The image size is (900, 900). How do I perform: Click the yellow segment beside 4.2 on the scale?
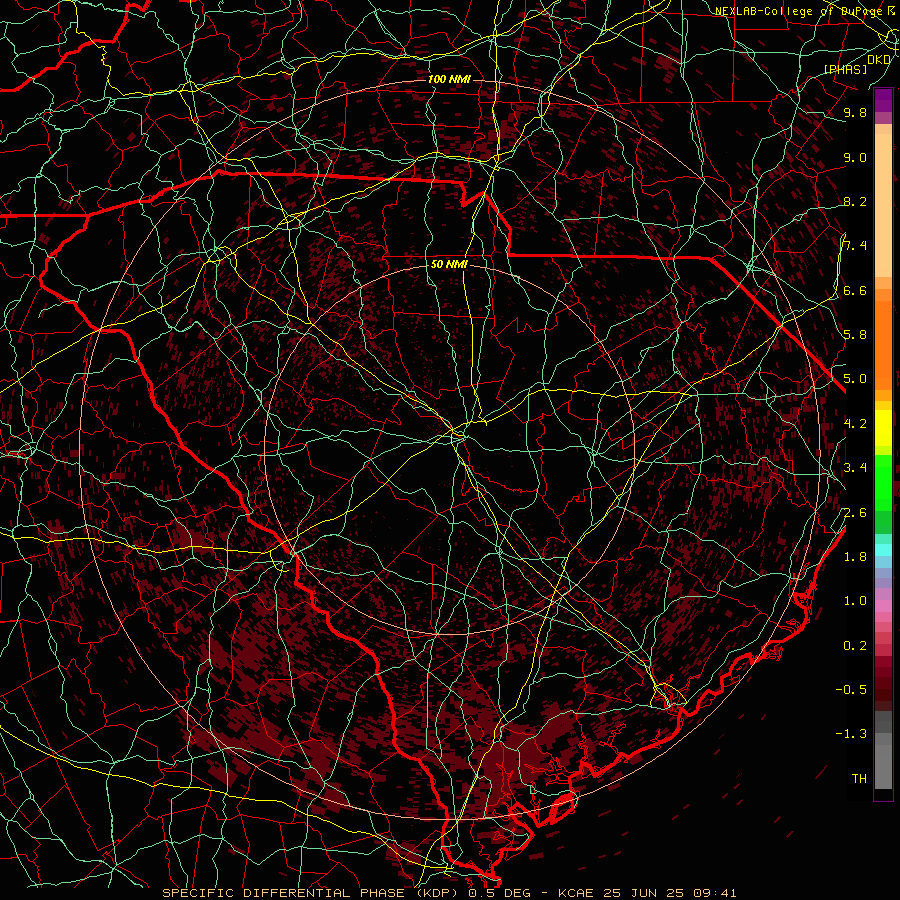click(x=883, y=428)
